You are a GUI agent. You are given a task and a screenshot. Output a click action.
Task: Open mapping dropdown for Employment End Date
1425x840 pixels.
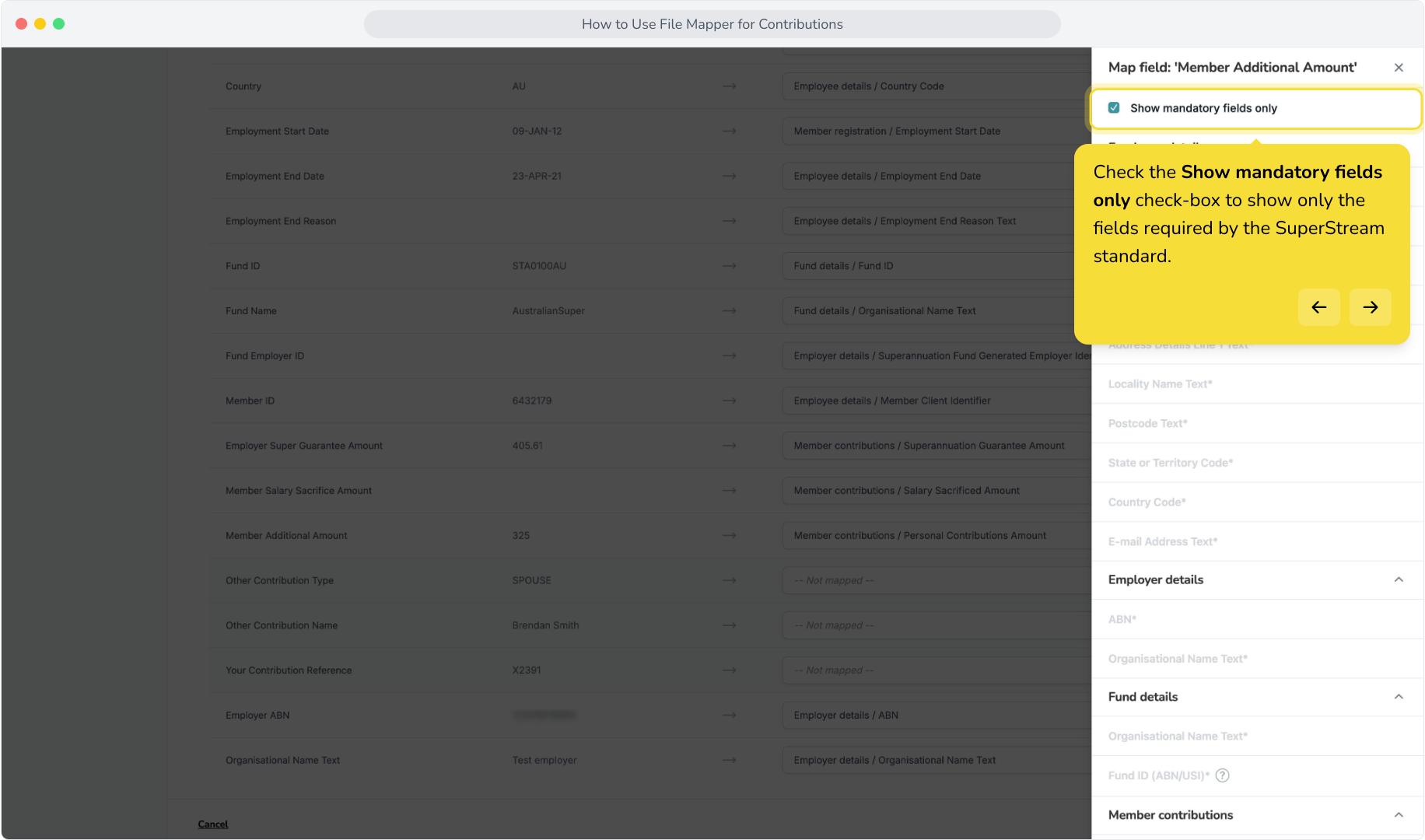tap(937, 177)
